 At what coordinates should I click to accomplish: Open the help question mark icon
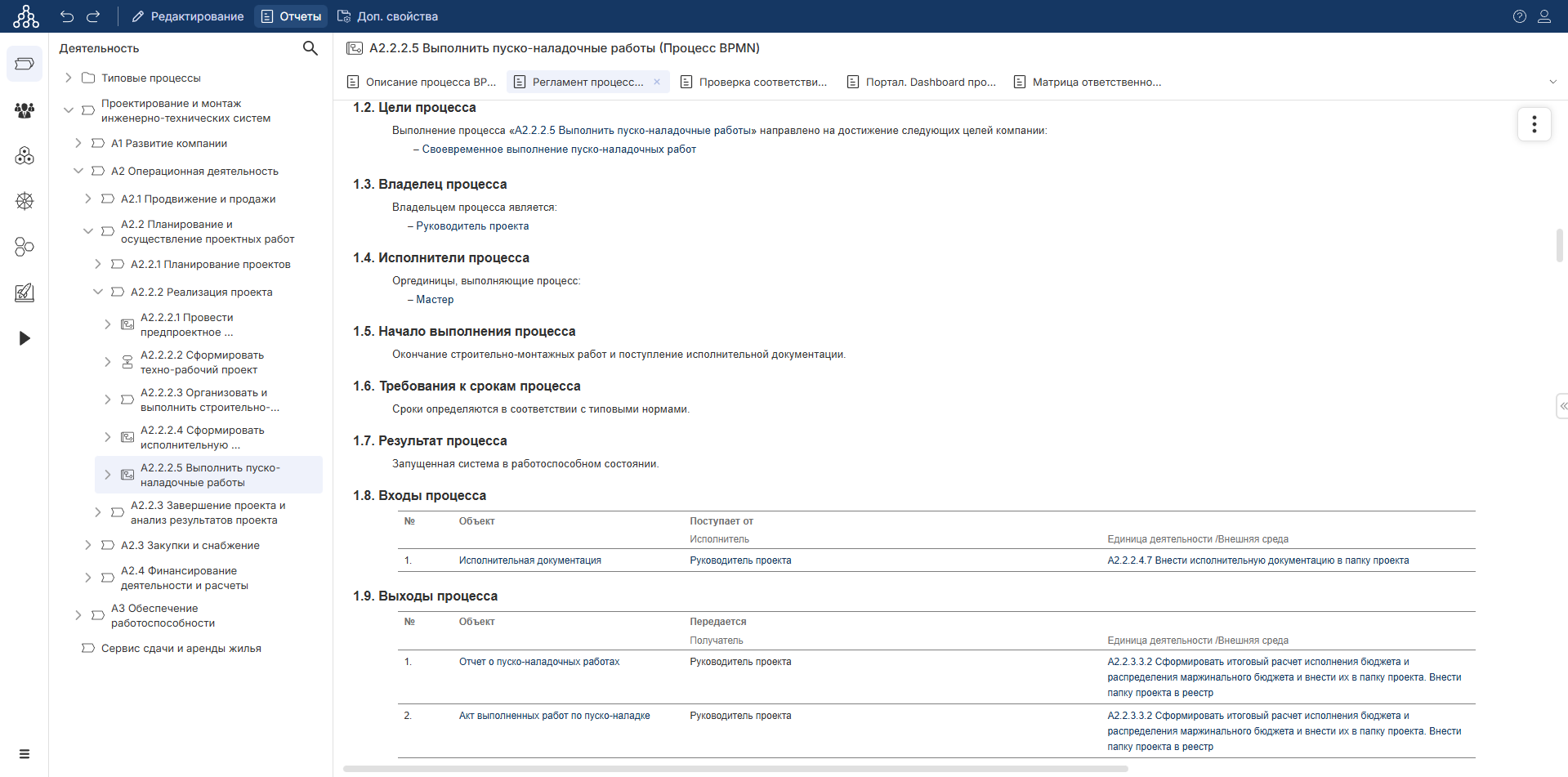[x=1519, y=16]
